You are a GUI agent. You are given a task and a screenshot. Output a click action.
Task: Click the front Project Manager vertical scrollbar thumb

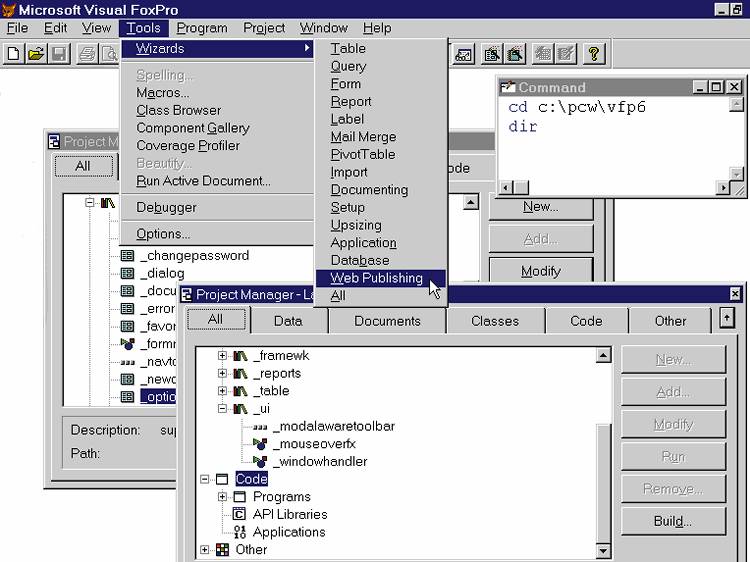604,484
